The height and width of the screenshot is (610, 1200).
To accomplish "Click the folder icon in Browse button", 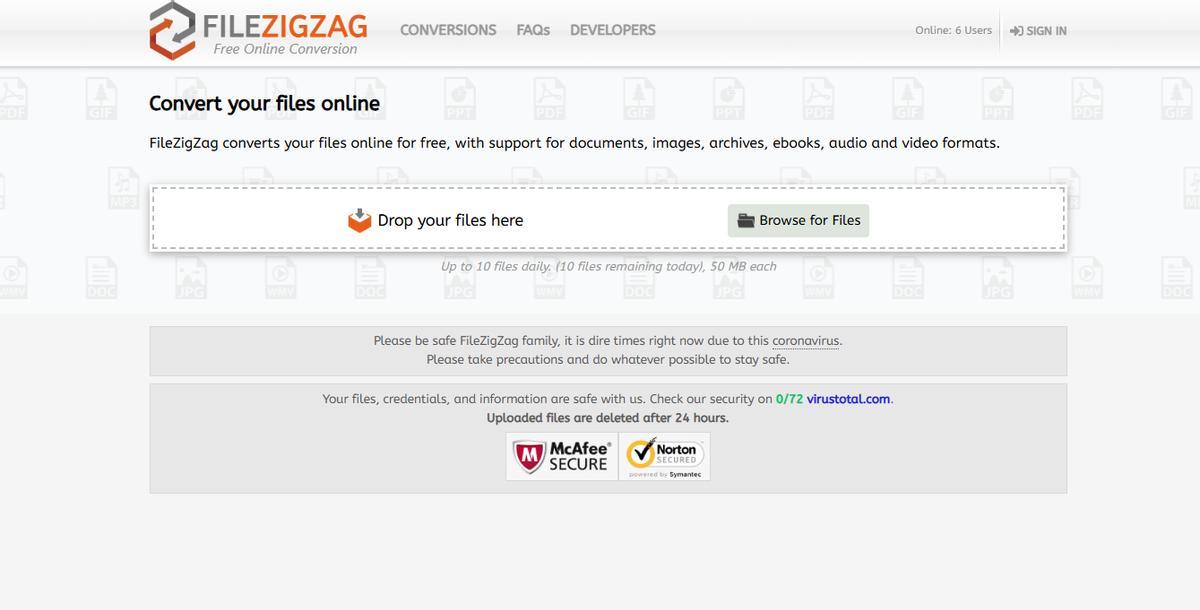I will 746,221.
